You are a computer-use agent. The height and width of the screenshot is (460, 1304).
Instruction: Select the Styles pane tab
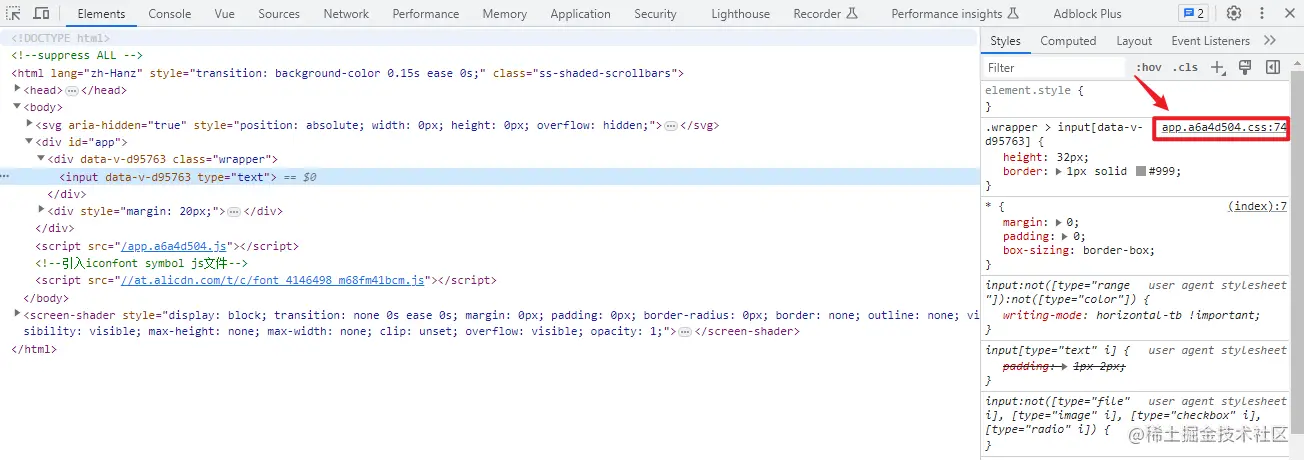click(1005, 41)
